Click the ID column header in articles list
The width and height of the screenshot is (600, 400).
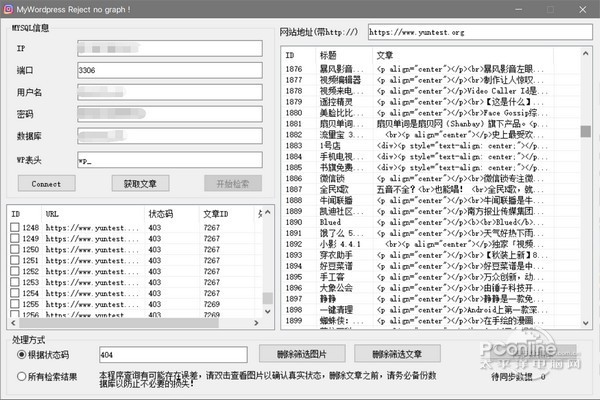[299, 56]
